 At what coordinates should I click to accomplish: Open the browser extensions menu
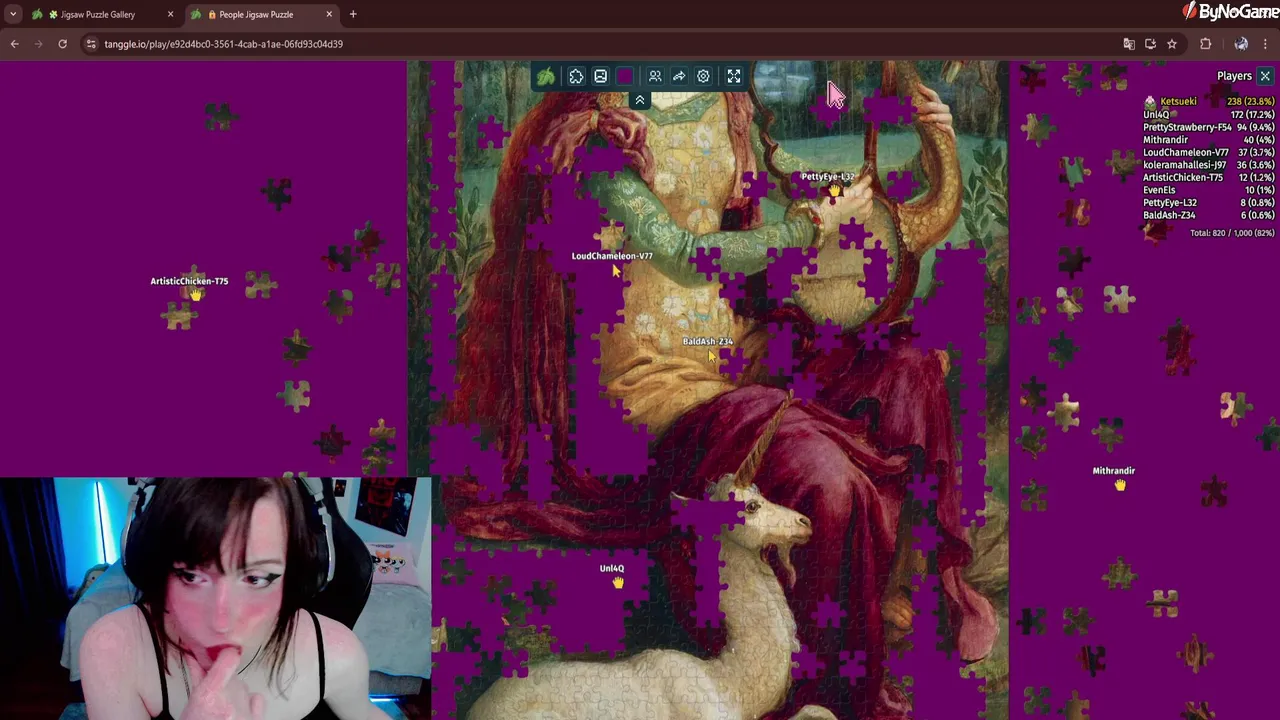pyautogui.click(x=1205, y=44)
